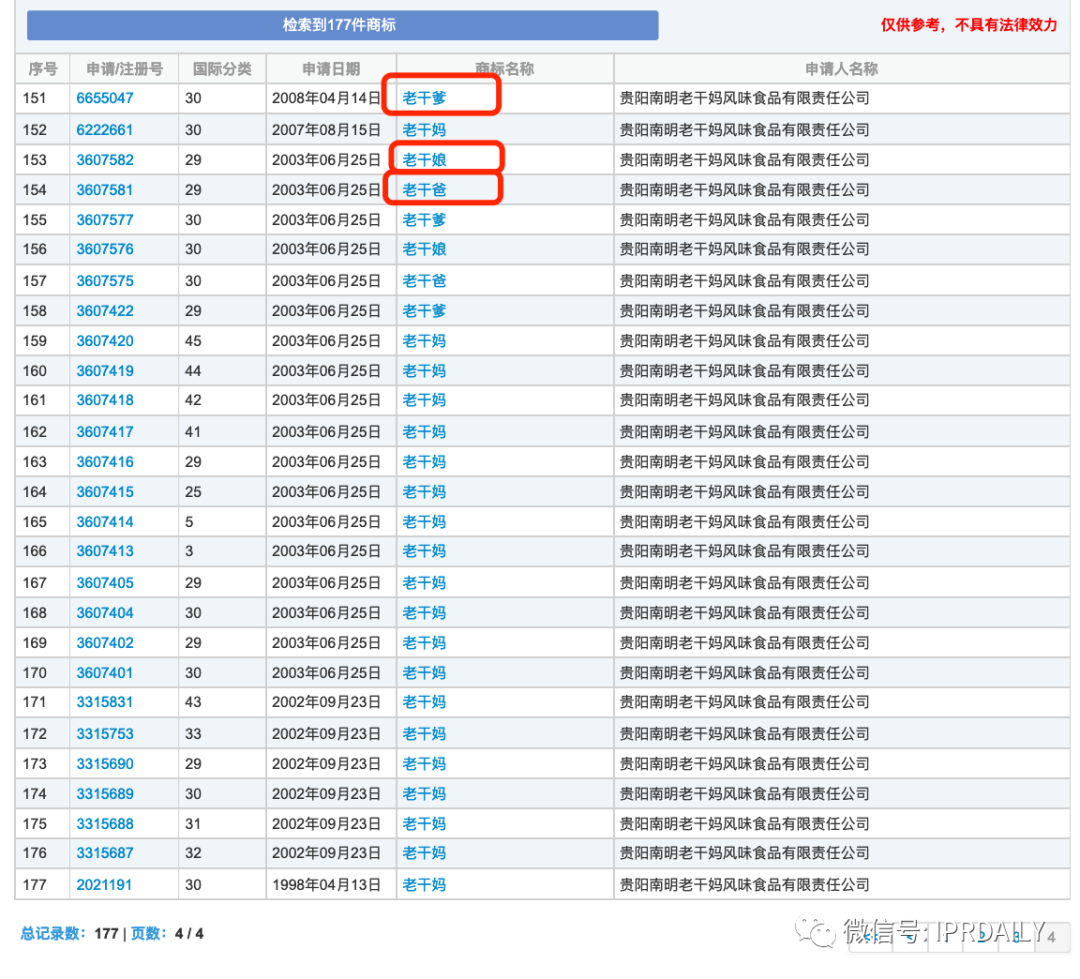Go to previous page with single-arrow button
This screenshot has width=1080, height=979.
[x=910, y=937]
